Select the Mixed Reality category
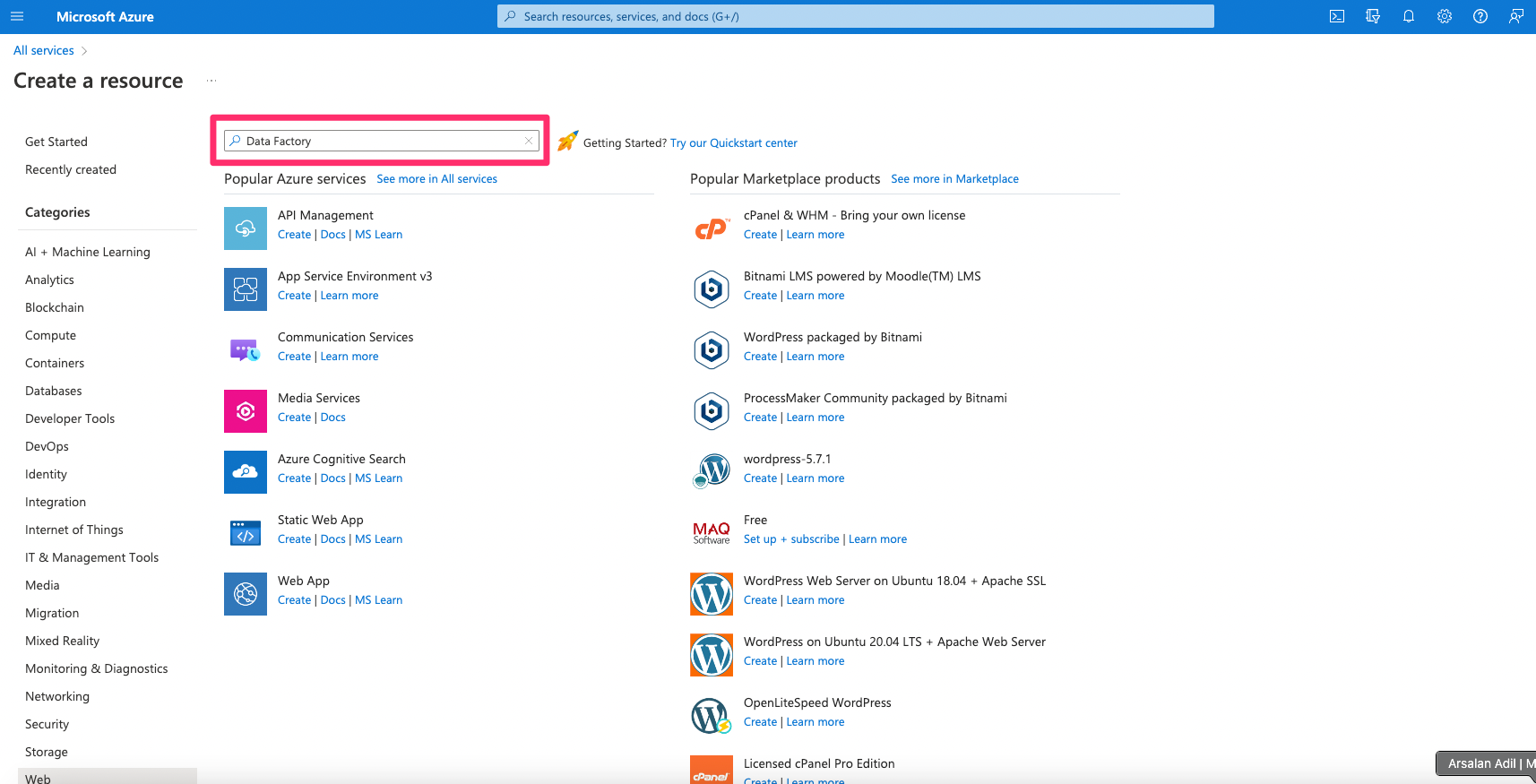The width and height of the screenshot is (1536, 784). click(63, 641)
